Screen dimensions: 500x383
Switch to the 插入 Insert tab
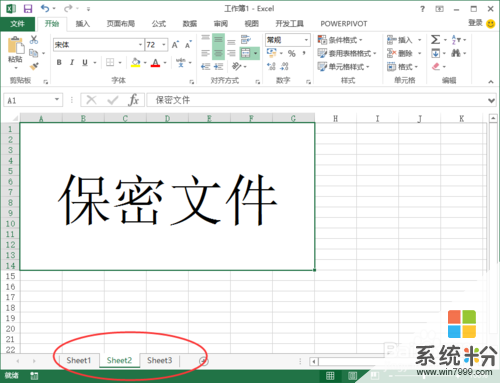click(x=82, y=24)
